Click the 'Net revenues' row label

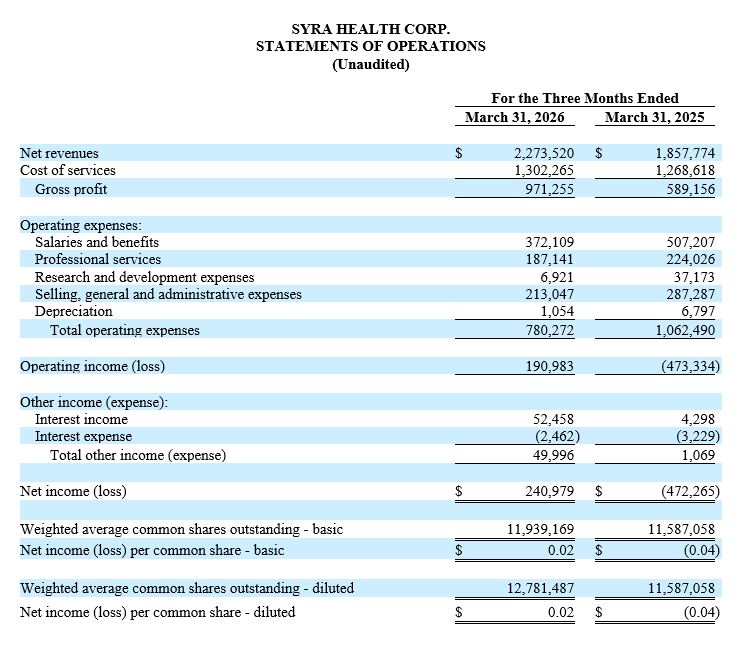pos(59,153)
